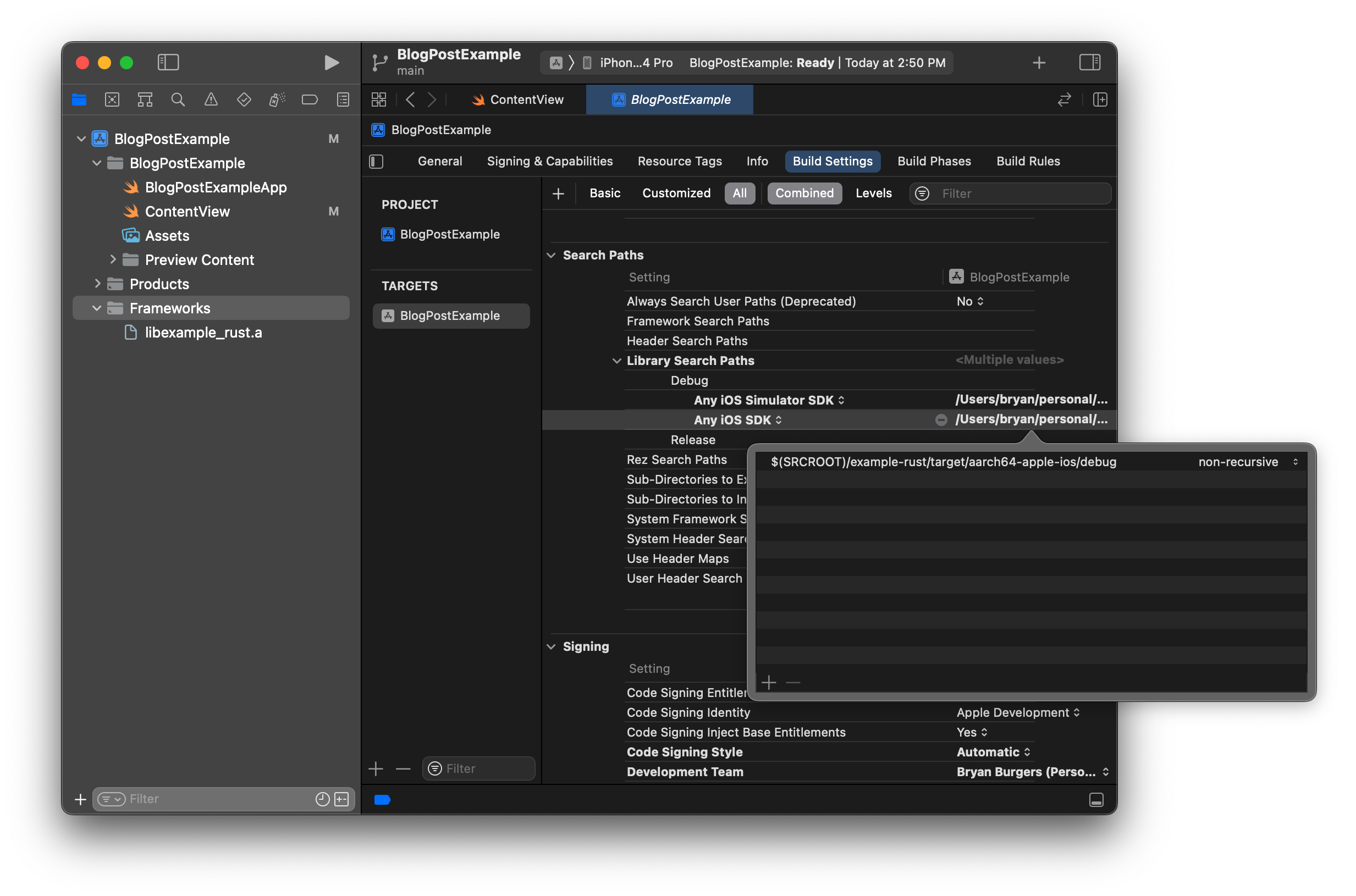Image resolution: width=1356 pixels, height=896 pixels.
Task: Open the Report navigator
Action: point(343,100)
